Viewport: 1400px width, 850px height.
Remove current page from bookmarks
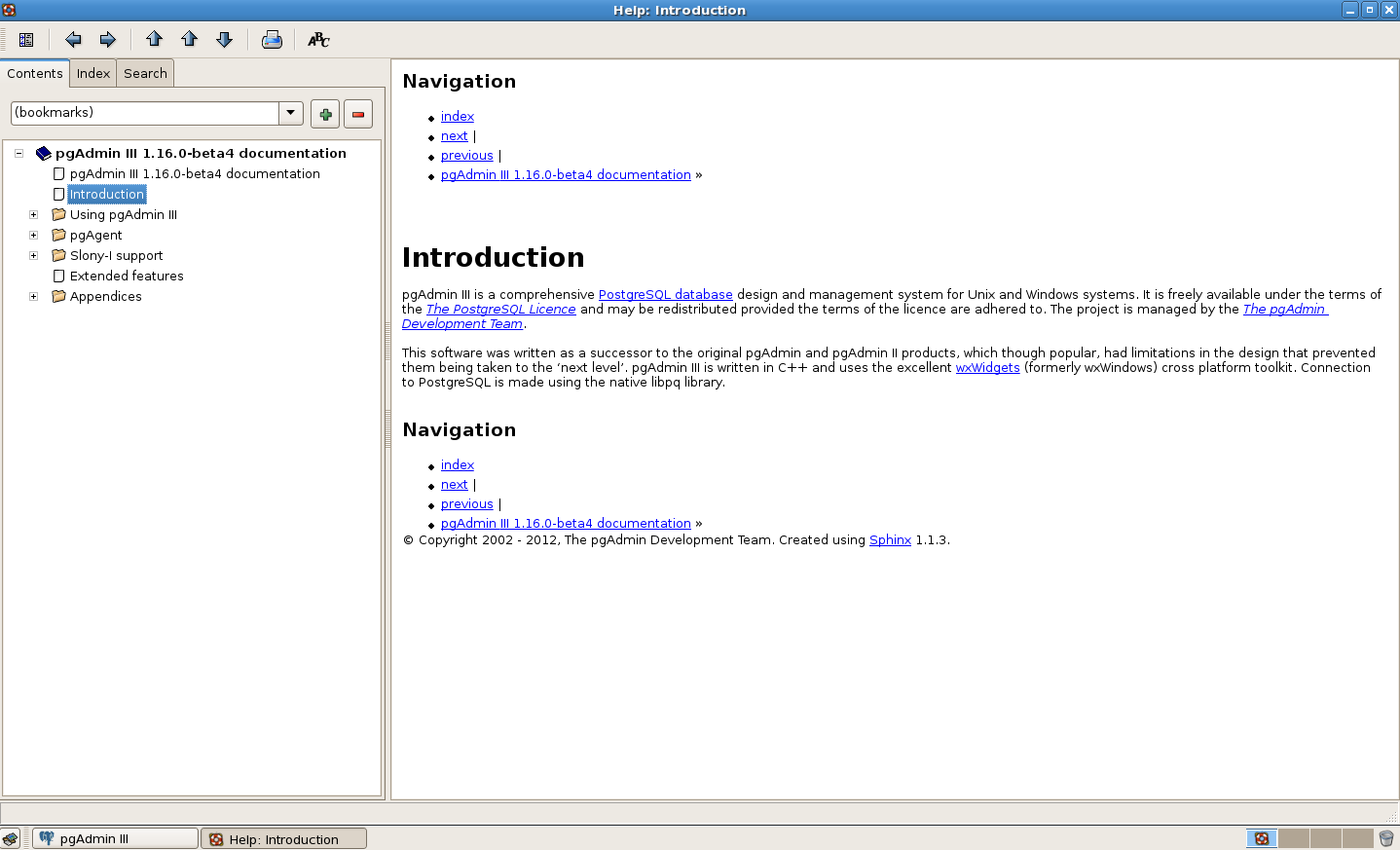tap(358, 114)
